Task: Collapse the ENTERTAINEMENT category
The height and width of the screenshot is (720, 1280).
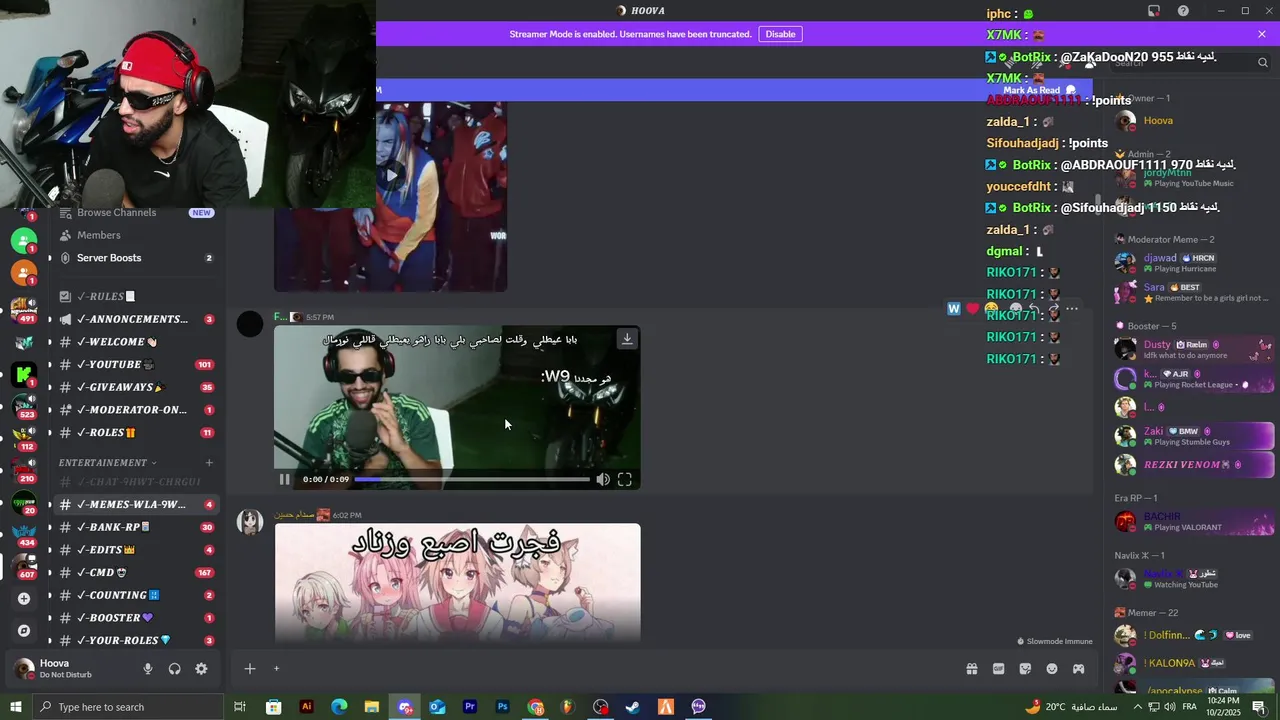Action: click(107, 463)
